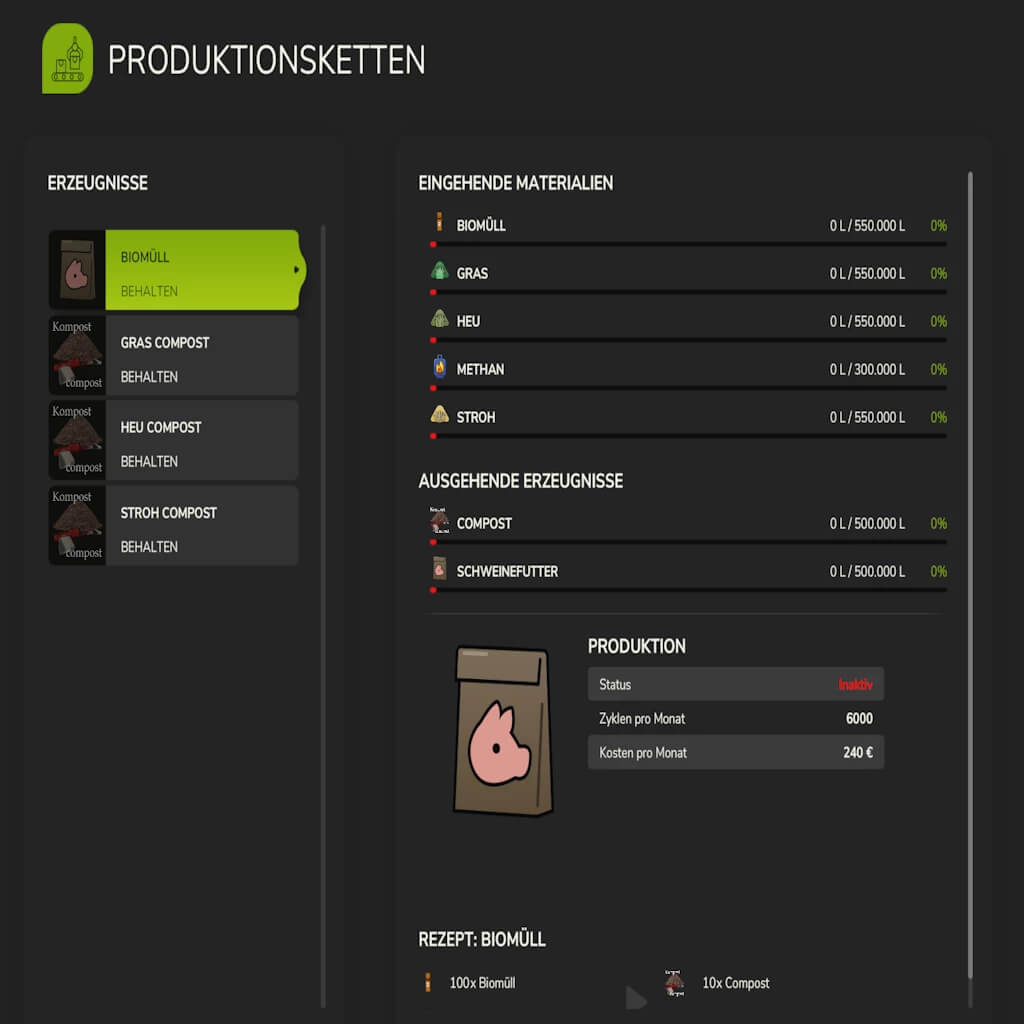Select the Heu Compost production entry
This screenshot has height=1024, width=1024.
click(174, 440)
